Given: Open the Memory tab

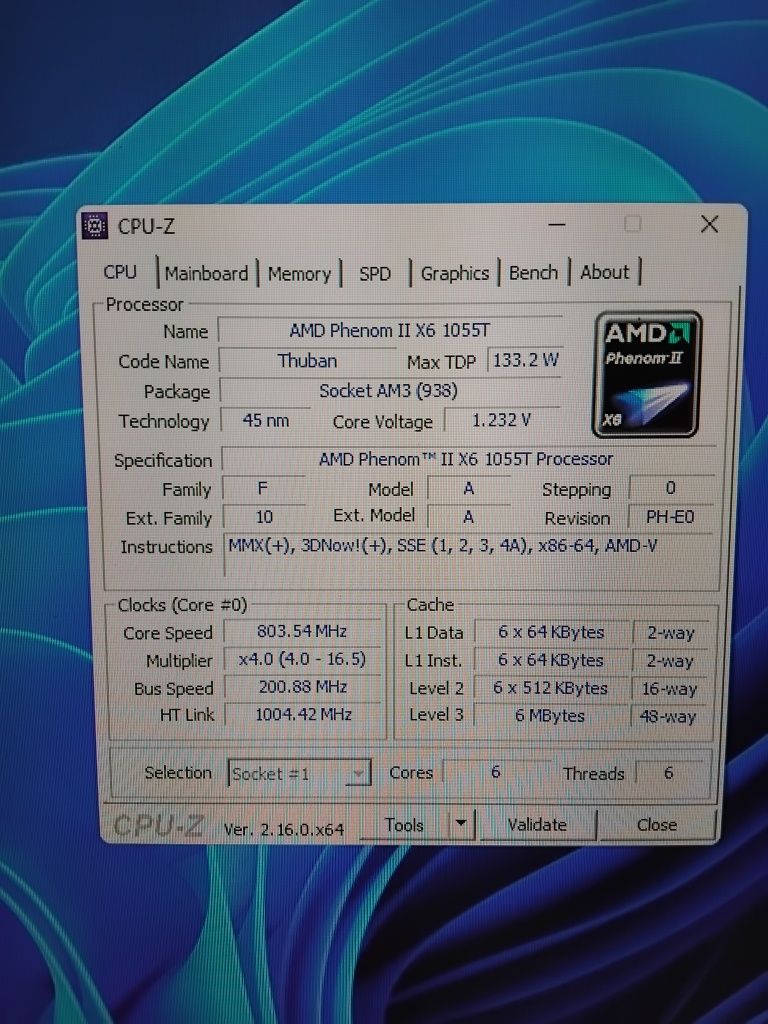Looking at the screenshot, I should point(299,274).
